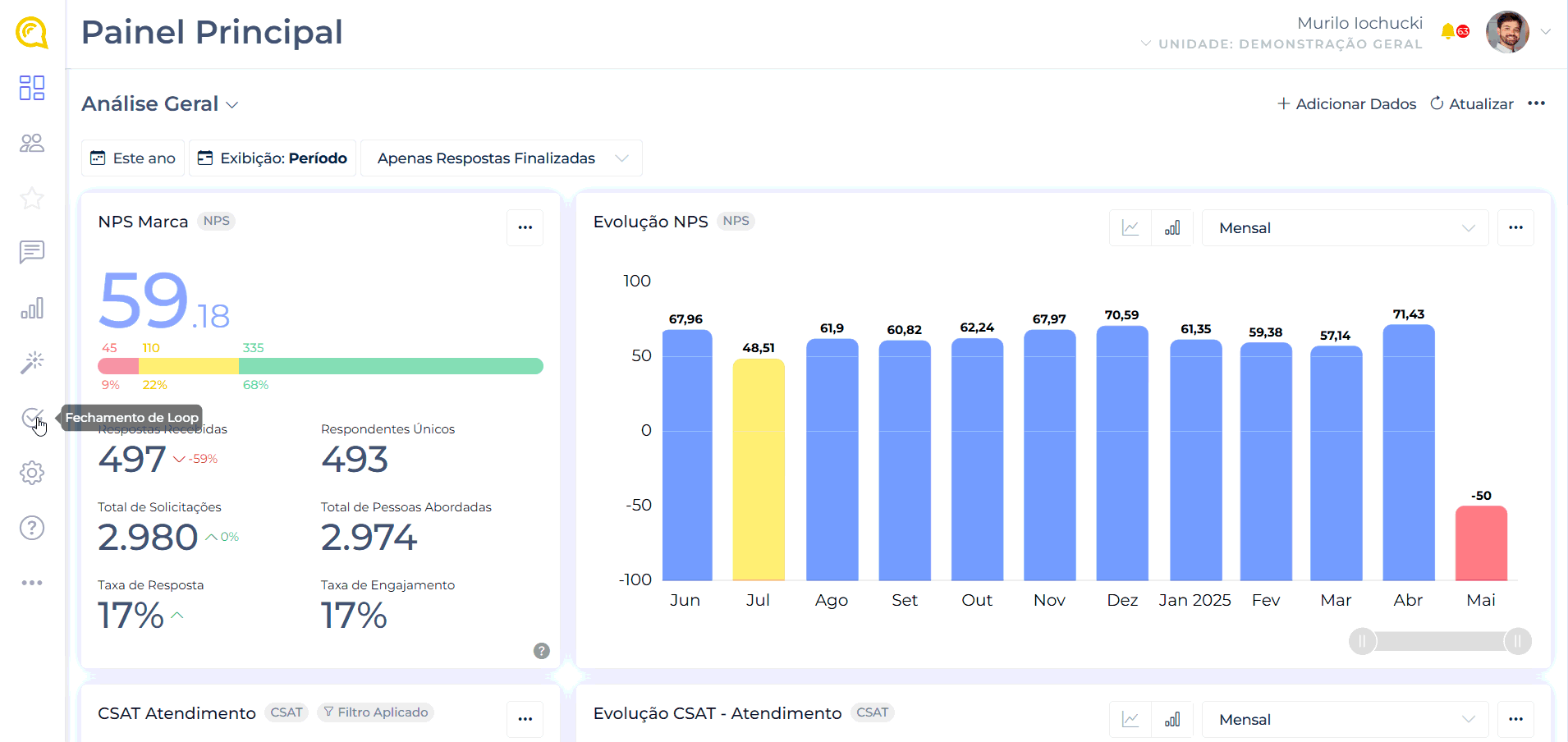Open the chat messages sidebar icon
Viewport: 1568px width, 742px height.
pyautogui.click(x=32, y=252)
